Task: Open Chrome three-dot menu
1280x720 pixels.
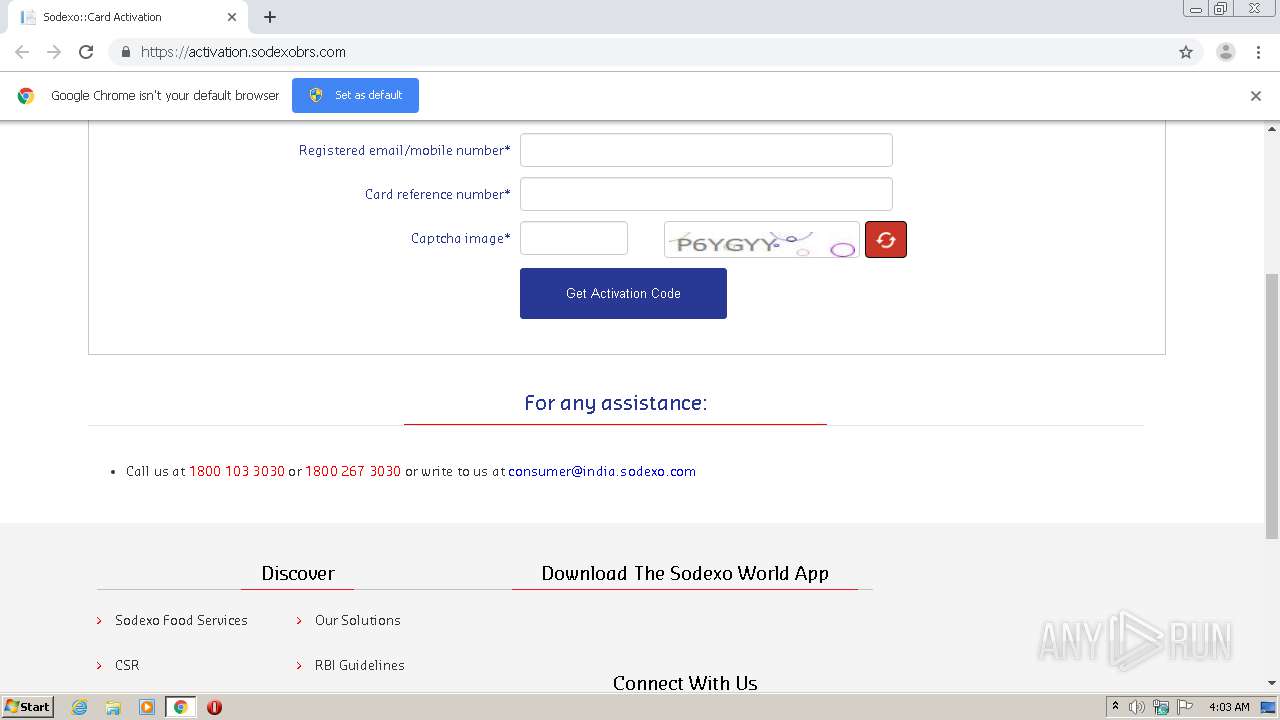Action: tap(1258, 52)
